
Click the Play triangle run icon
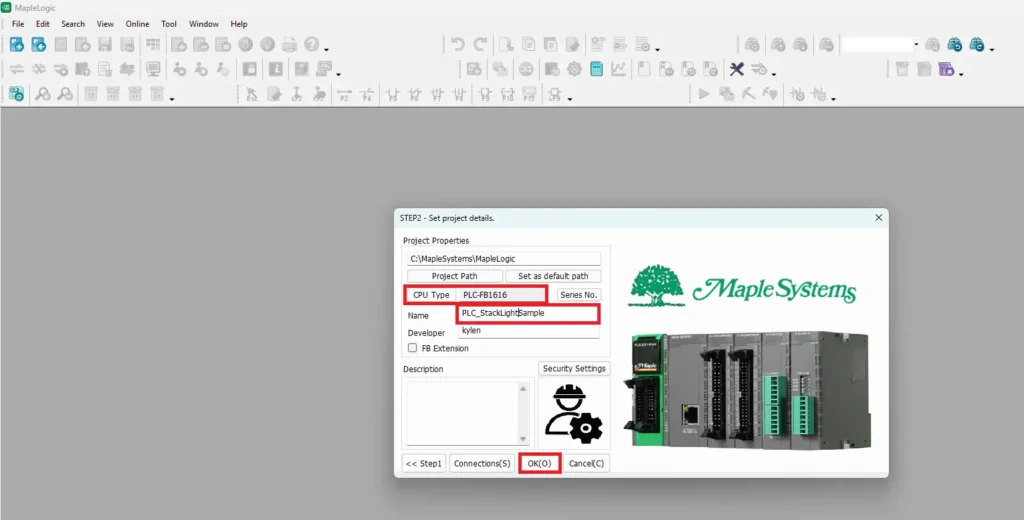point(703,93)
